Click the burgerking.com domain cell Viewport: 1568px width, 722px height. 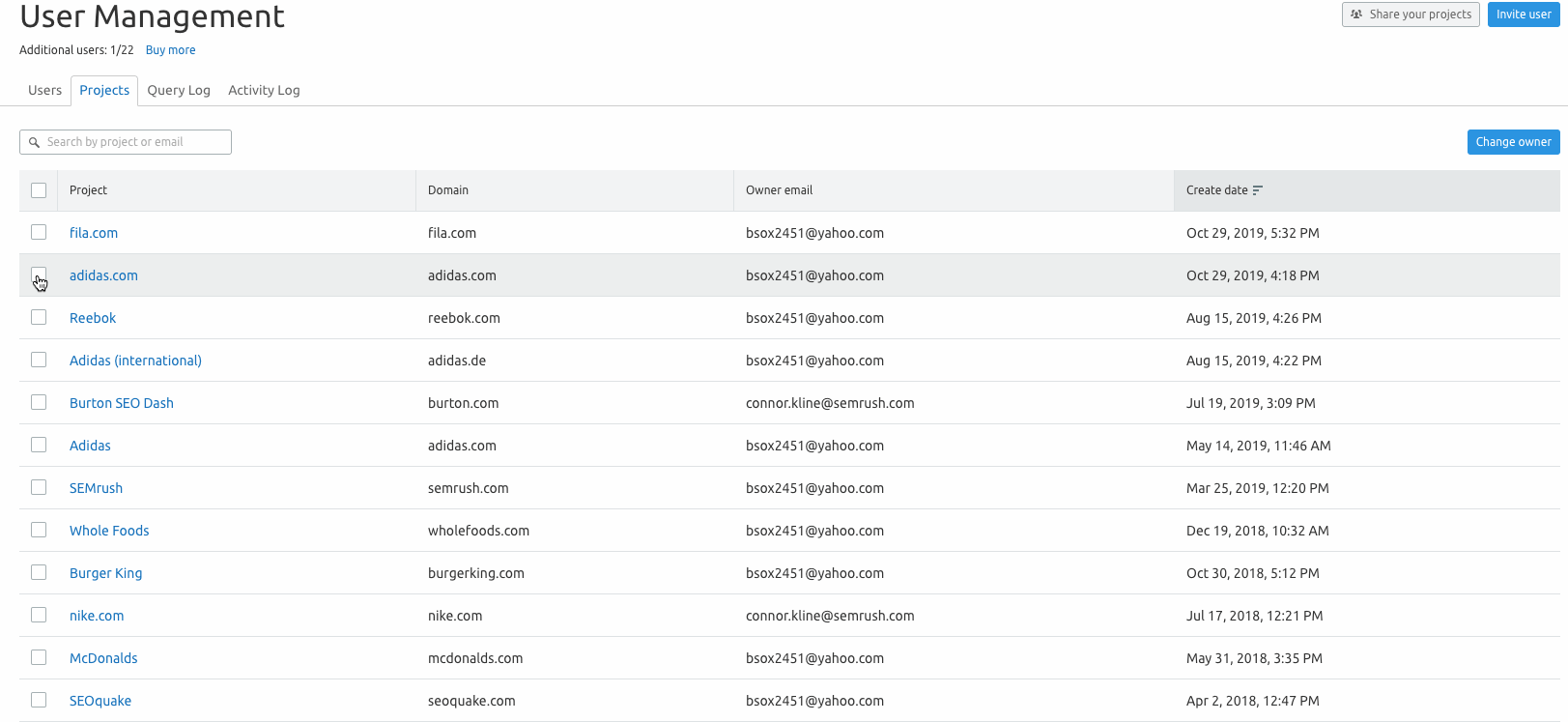click(x=476, y=573)
